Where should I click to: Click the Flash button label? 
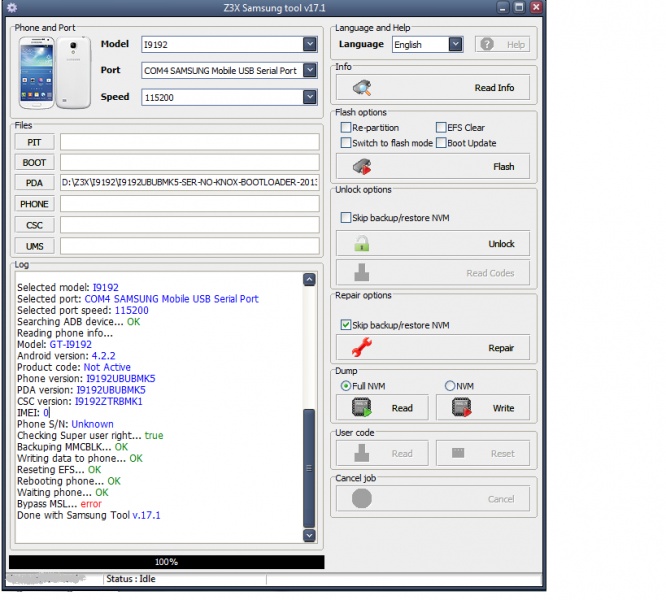click(x=503, y=166)
